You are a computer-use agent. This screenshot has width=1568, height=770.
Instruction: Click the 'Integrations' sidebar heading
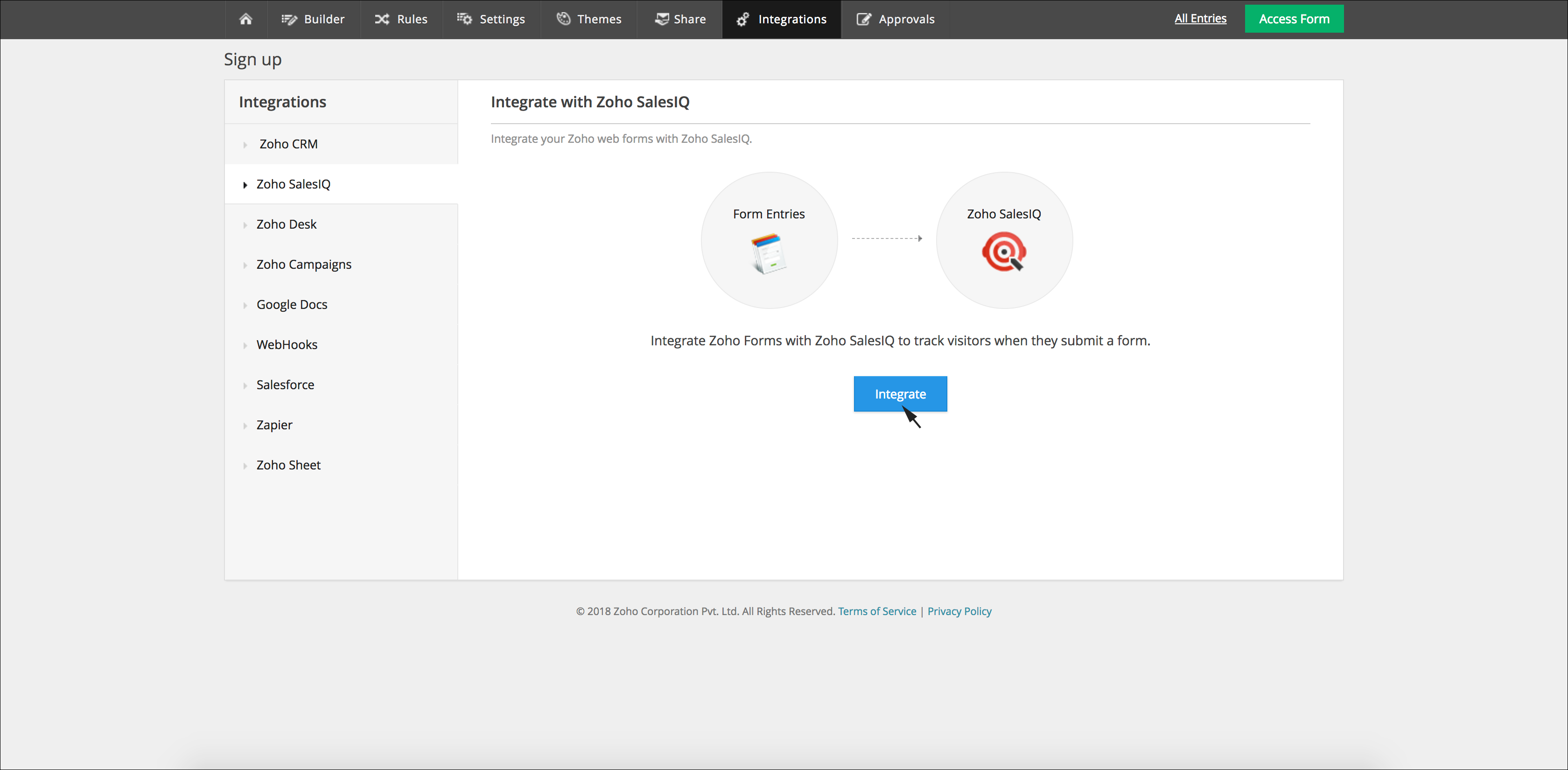[282, 102]
